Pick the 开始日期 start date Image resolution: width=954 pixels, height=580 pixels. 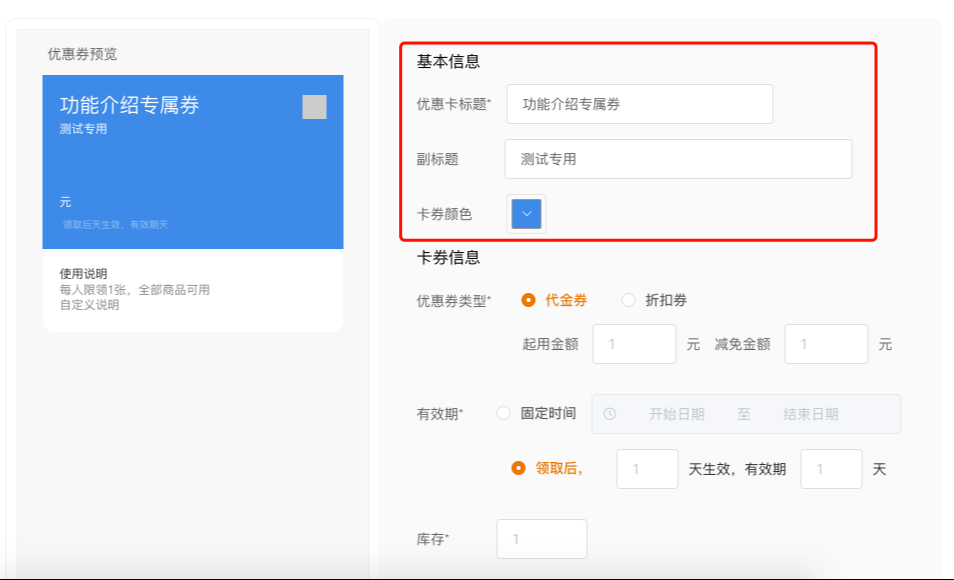pyautogui.click(x=676, y=414)
